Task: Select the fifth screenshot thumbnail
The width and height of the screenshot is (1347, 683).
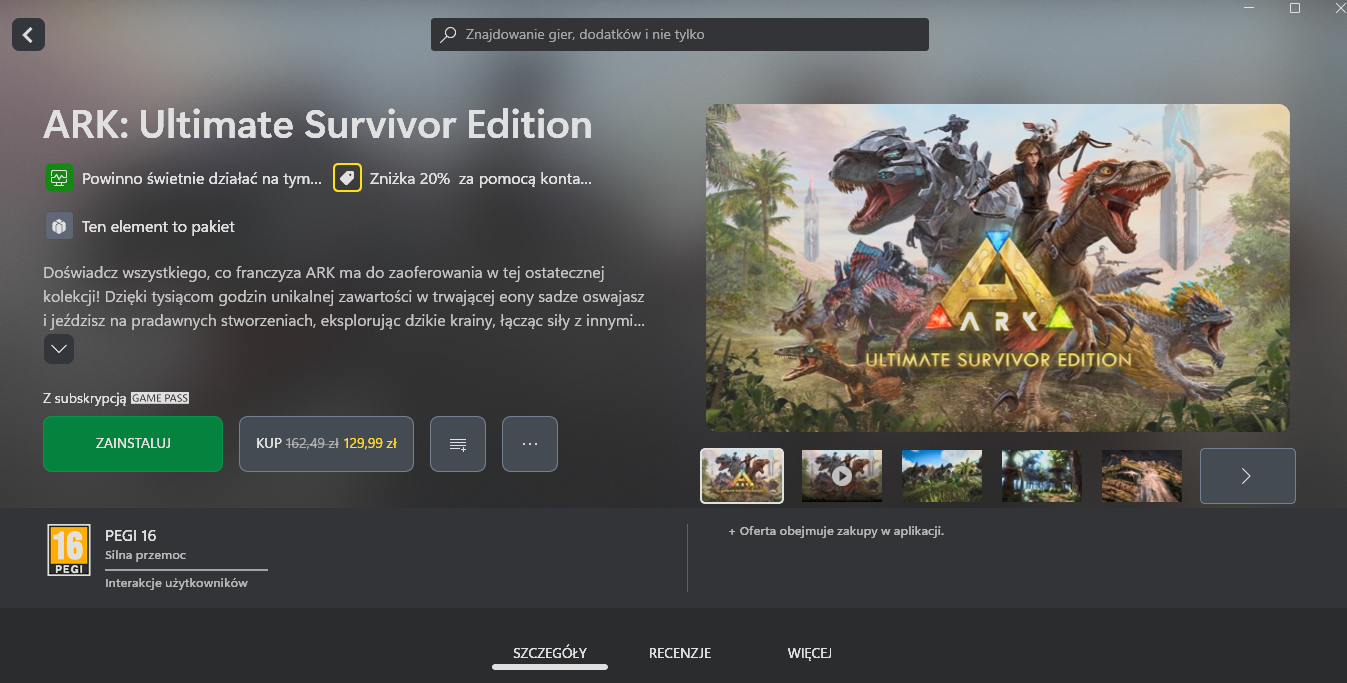Action: click(1142, 476)
